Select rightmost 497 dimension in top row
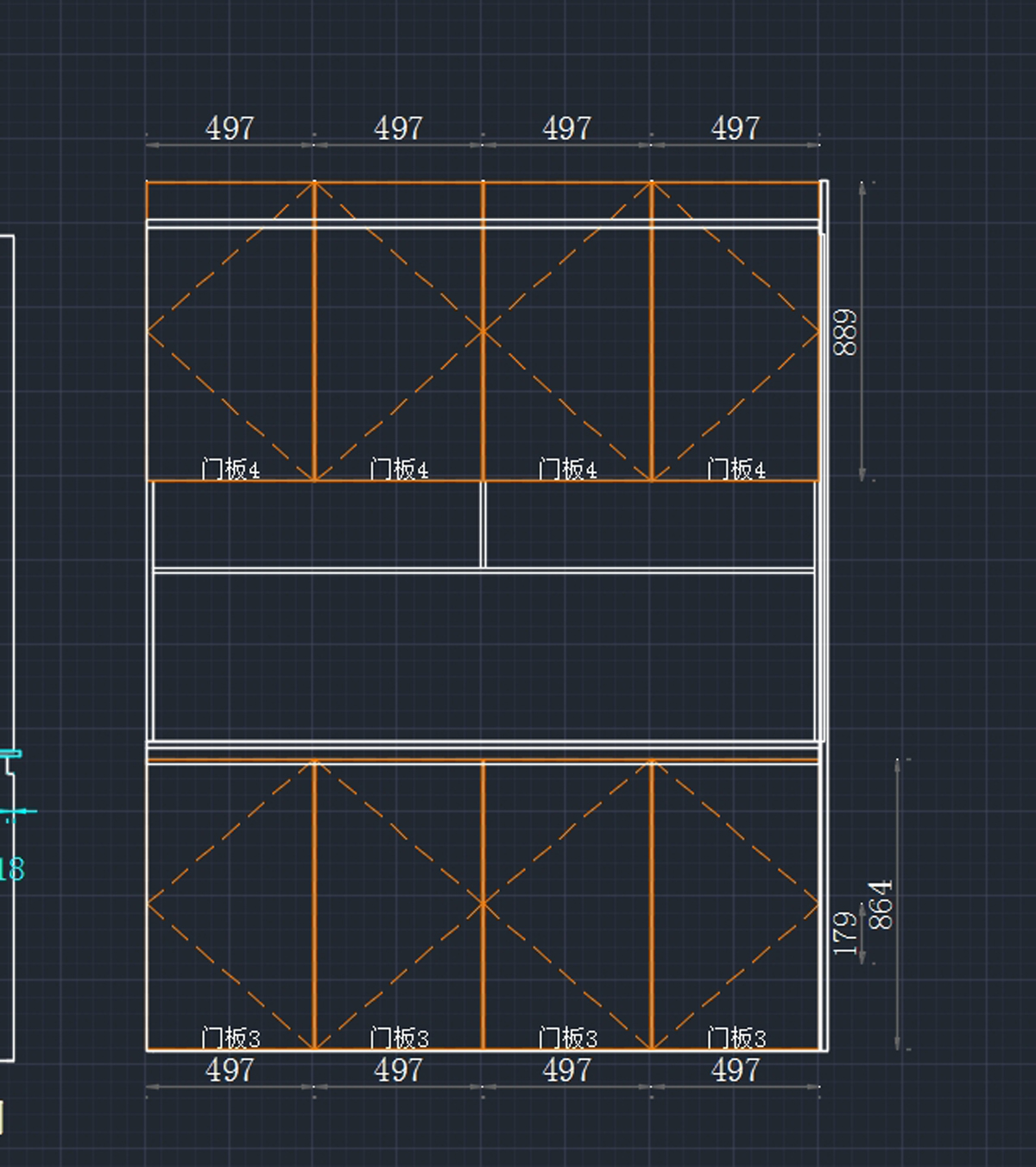Image resolution: width=1036 pixels, height=1167 pixels. point(736,129)
